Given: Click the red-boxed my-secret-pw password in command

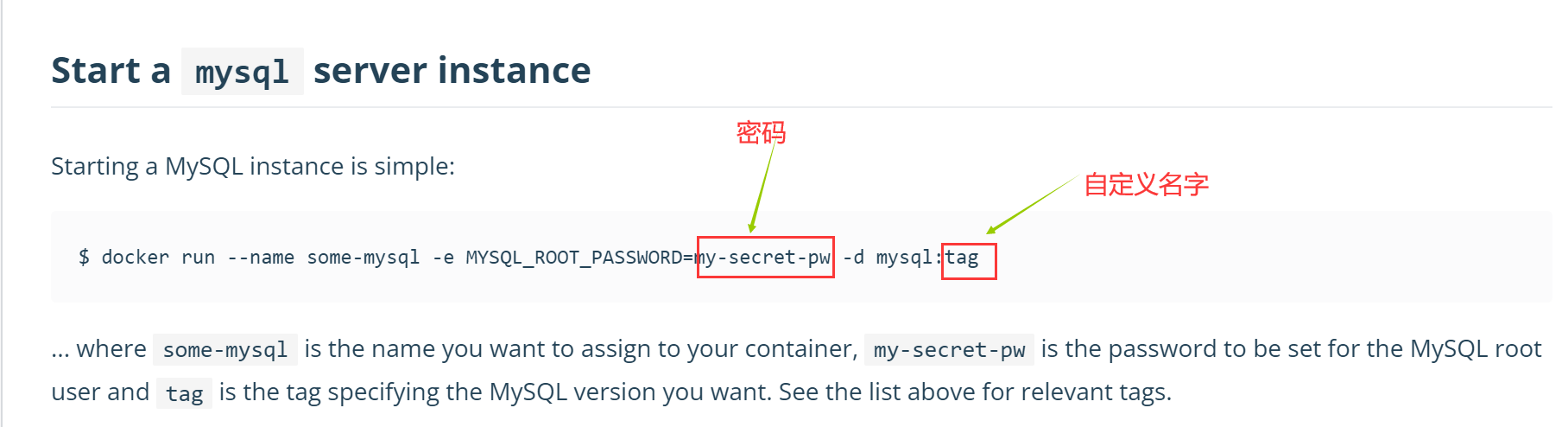Looking at the screenshot, I should pos(765,257).
